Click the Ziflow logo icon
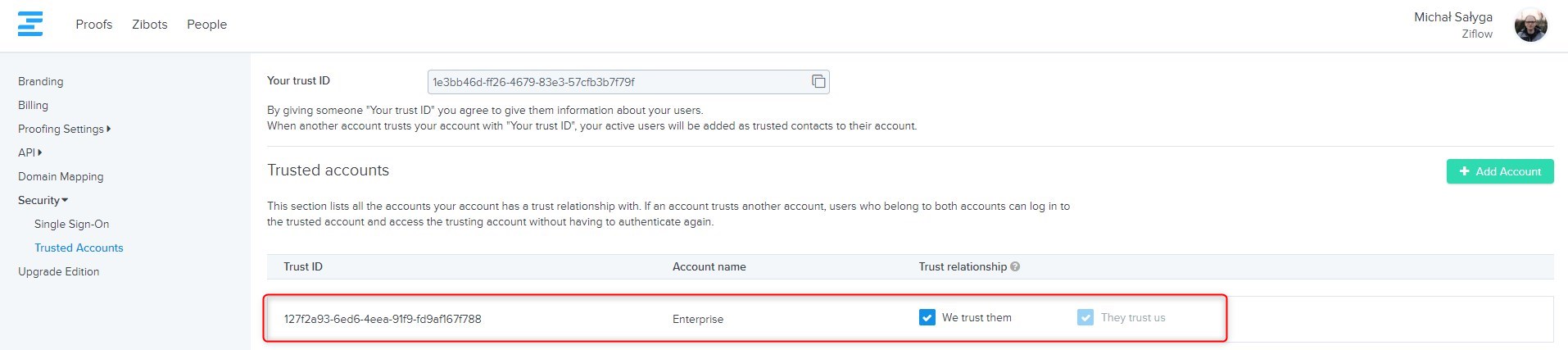The width and height of the screenshot is (1568, 350). coord(30,24)
